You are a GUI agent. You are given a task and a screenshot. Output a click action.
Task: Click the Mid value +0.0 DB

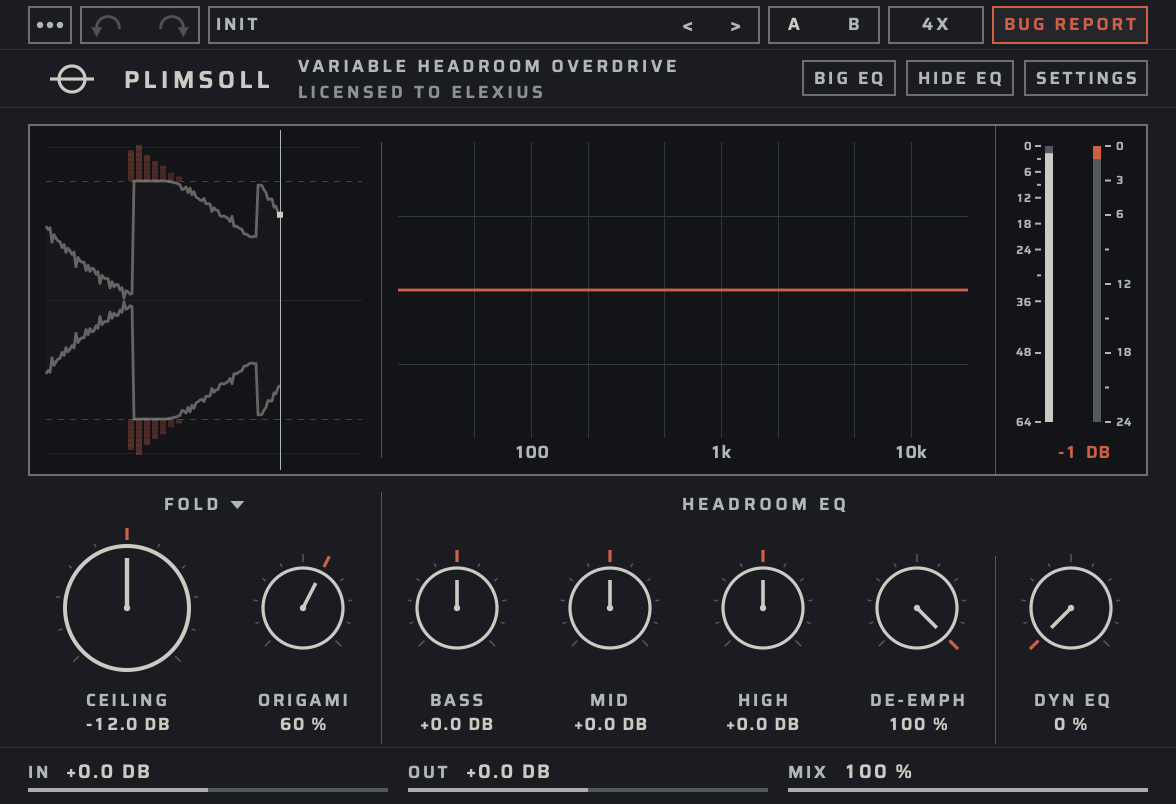610,724
